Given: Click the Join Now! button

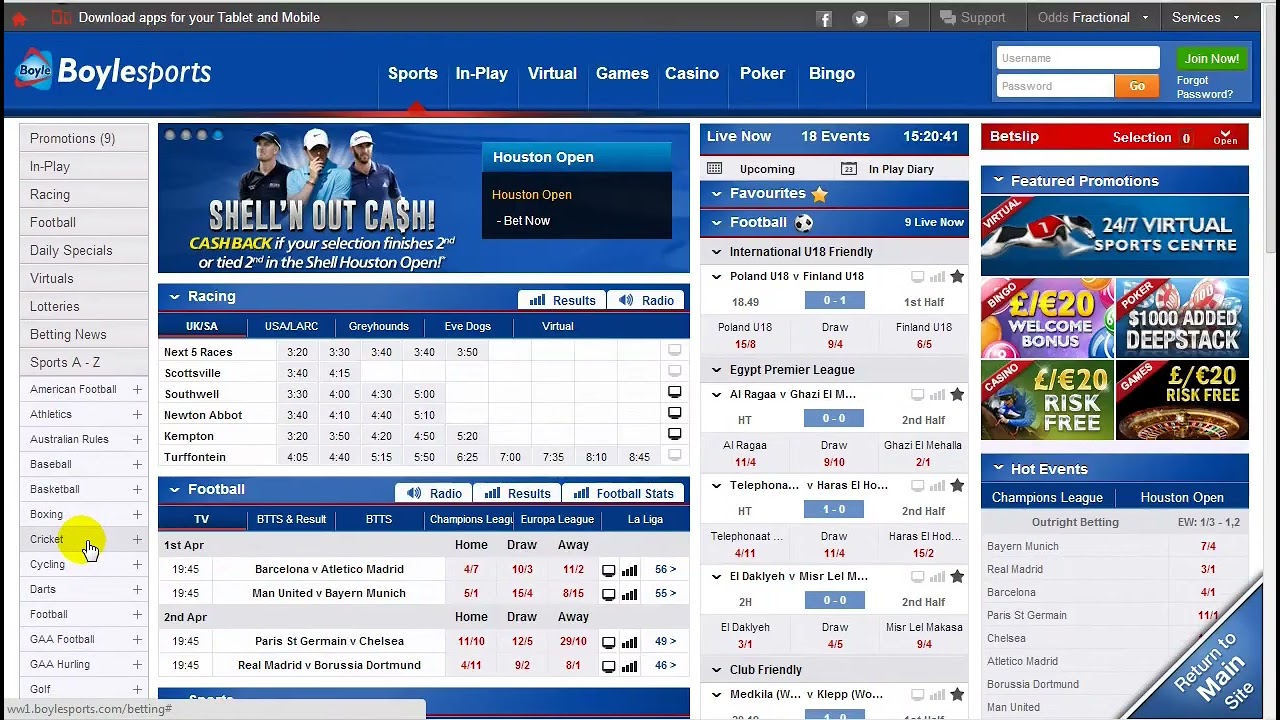Looking at the screenshot, I should coord(1212,58).
